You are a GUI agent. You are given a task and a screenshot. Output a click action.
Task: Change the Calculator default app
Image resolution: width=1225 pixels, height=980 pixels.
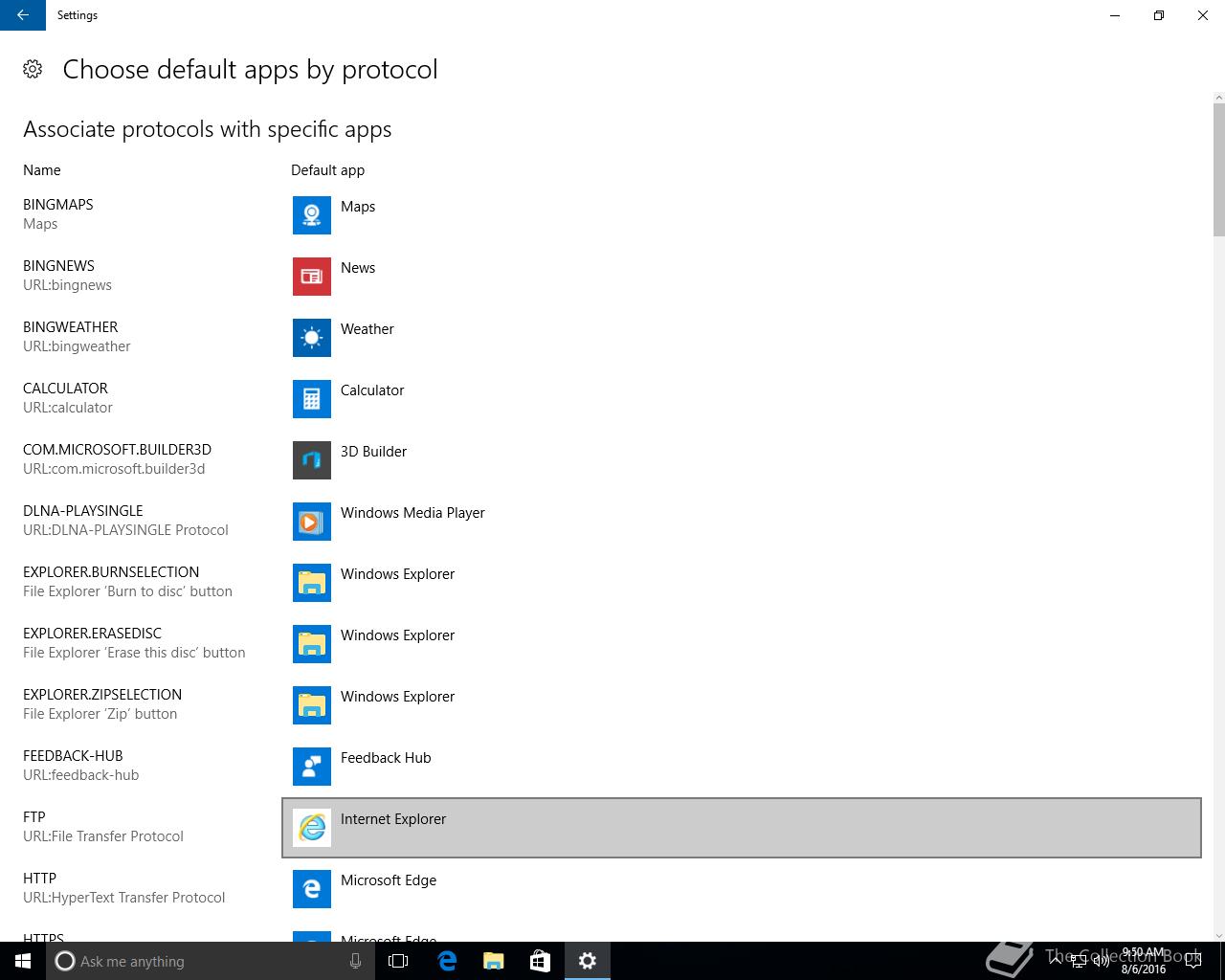[742, 399]
